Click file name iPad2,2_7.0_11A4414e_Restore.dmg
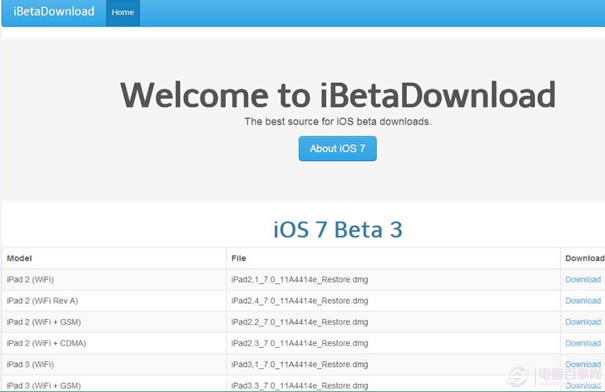The width and height of the screenshot is (605, 392). point(300,322)
